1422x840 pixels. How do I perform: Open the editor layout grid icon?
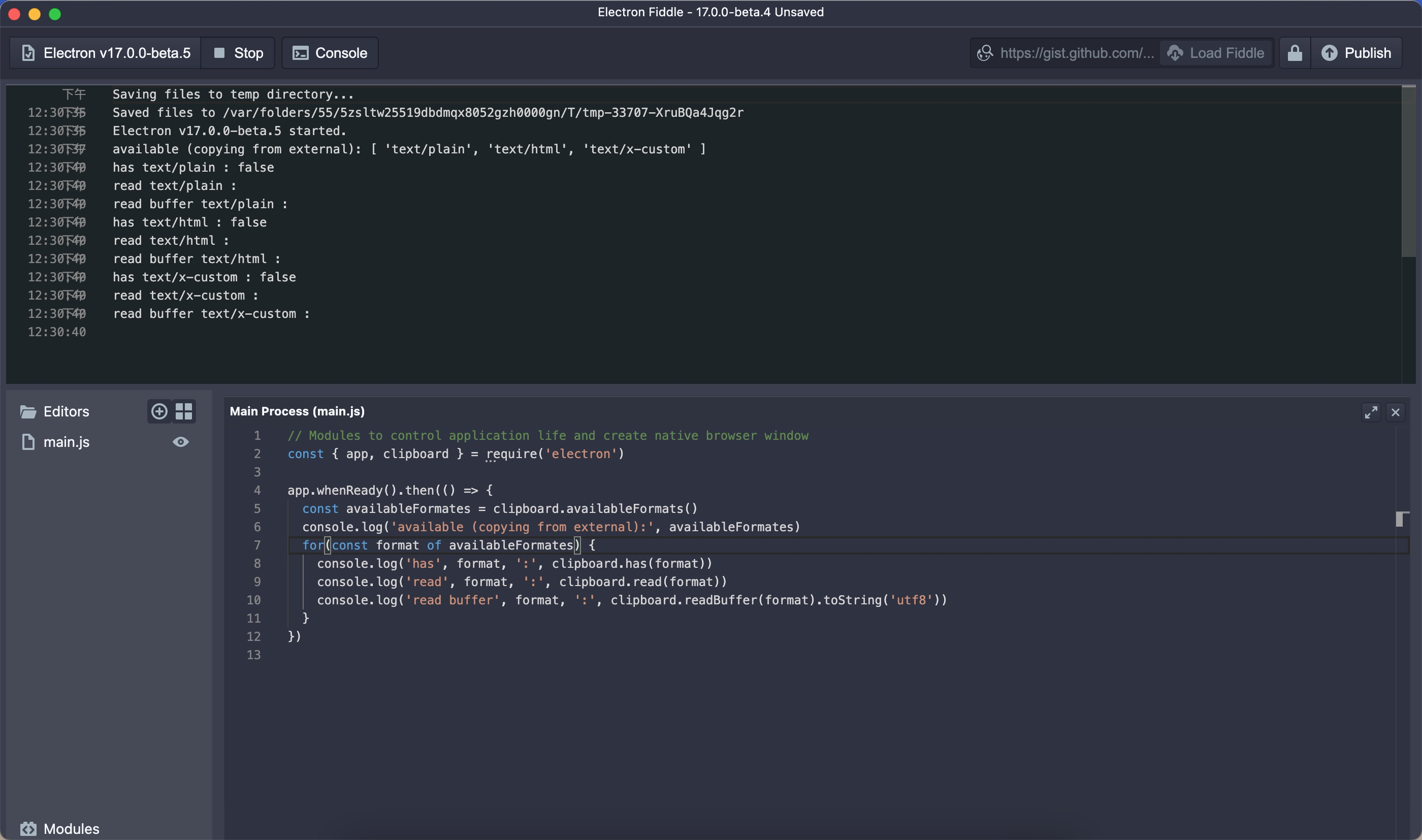183,411
